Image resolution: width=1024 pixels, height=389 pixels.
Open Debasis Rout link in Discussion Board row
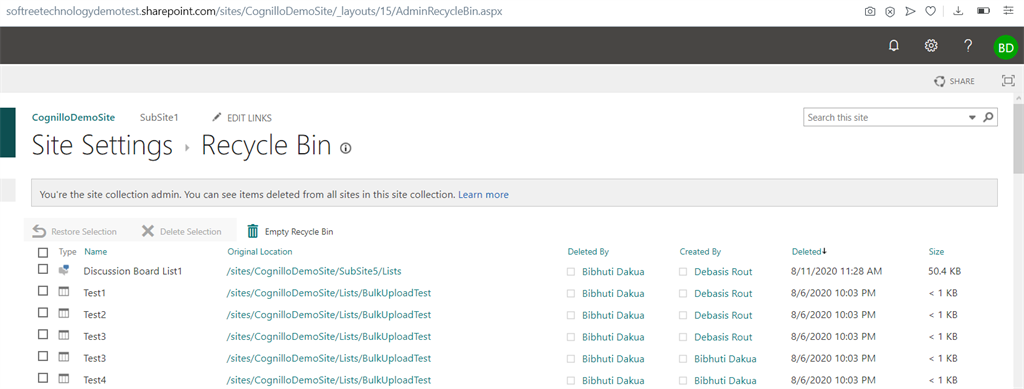[723, 272]
